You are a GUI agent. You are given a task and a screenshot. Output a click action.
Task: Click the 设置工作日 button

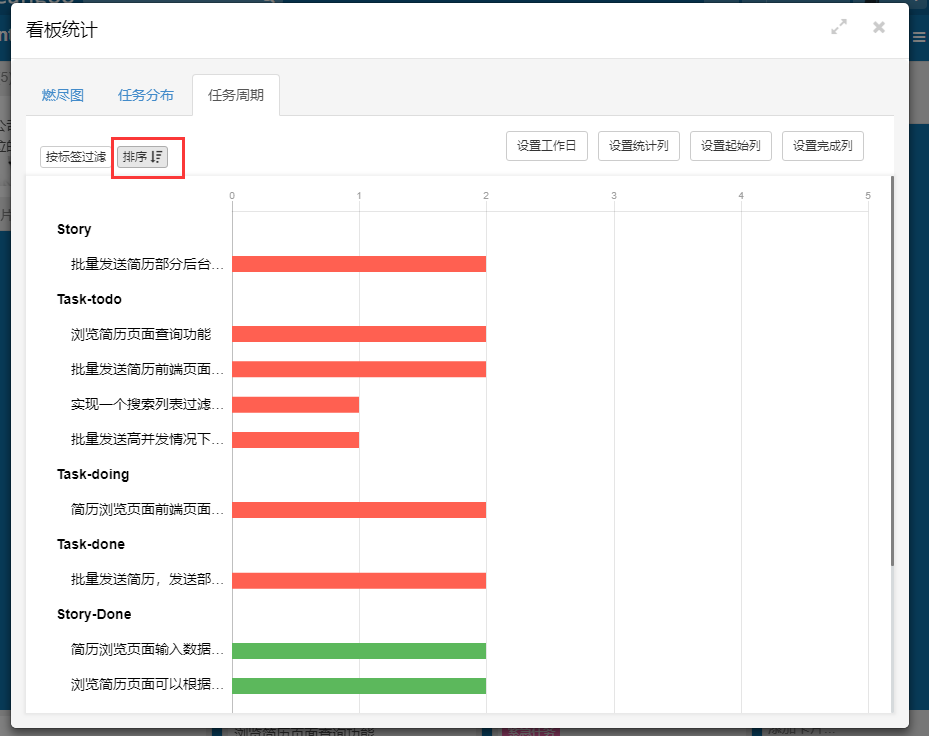pos(547,146)
